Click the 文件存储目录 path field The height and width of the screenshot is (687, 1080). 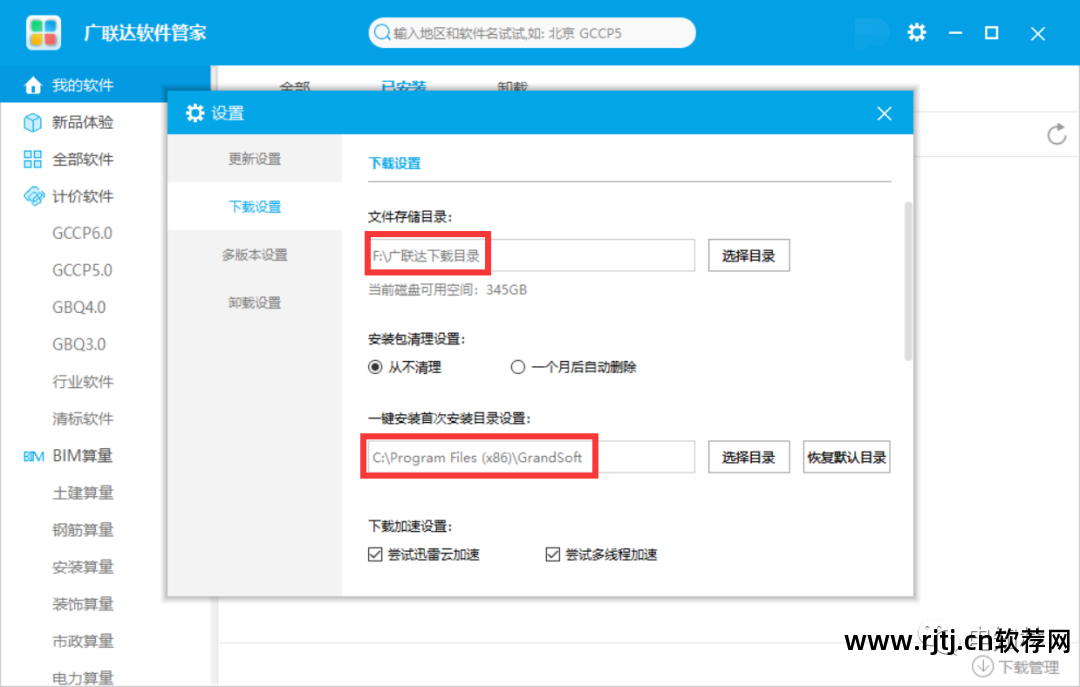[531, 256]
